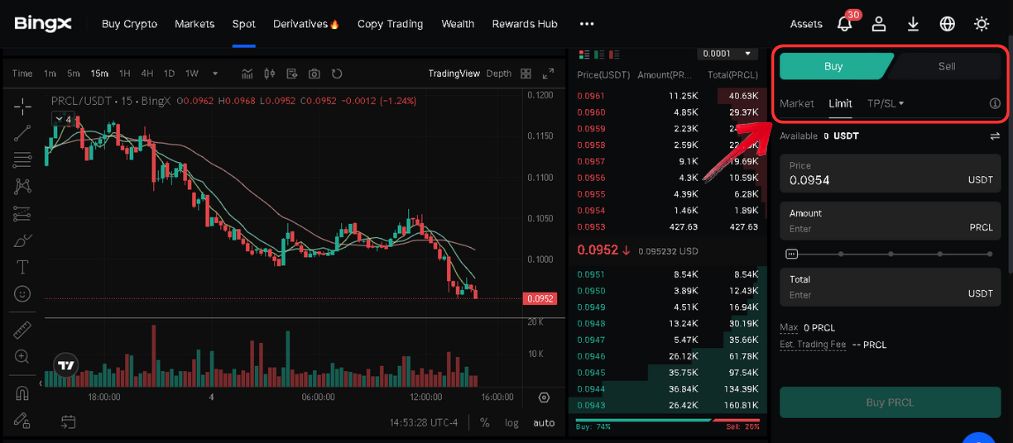The image size is (1013, 443).
Task: Select the 1D timeframe
Action: tap(169, 74)
